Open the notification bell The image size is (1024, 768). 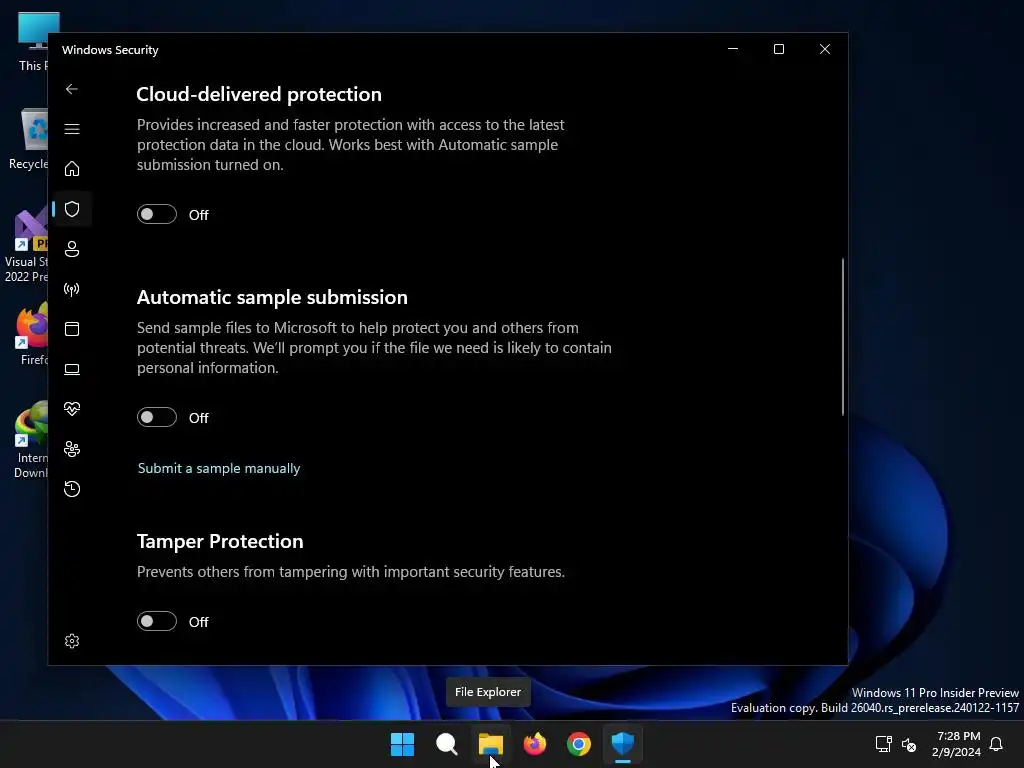click(996, 744)
